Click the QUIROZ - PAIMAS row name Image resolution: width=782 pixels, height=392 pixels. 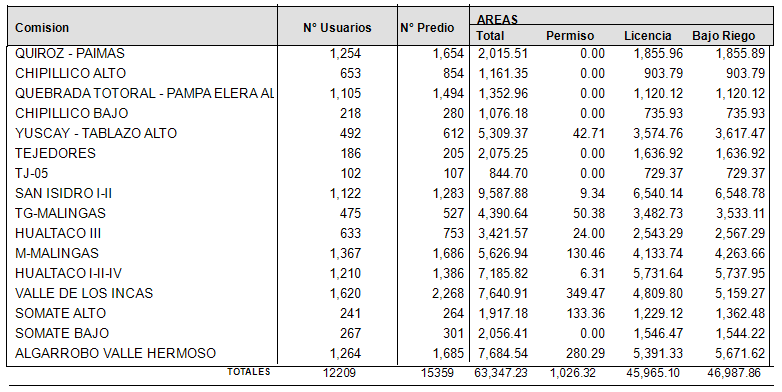pos(70,53)
